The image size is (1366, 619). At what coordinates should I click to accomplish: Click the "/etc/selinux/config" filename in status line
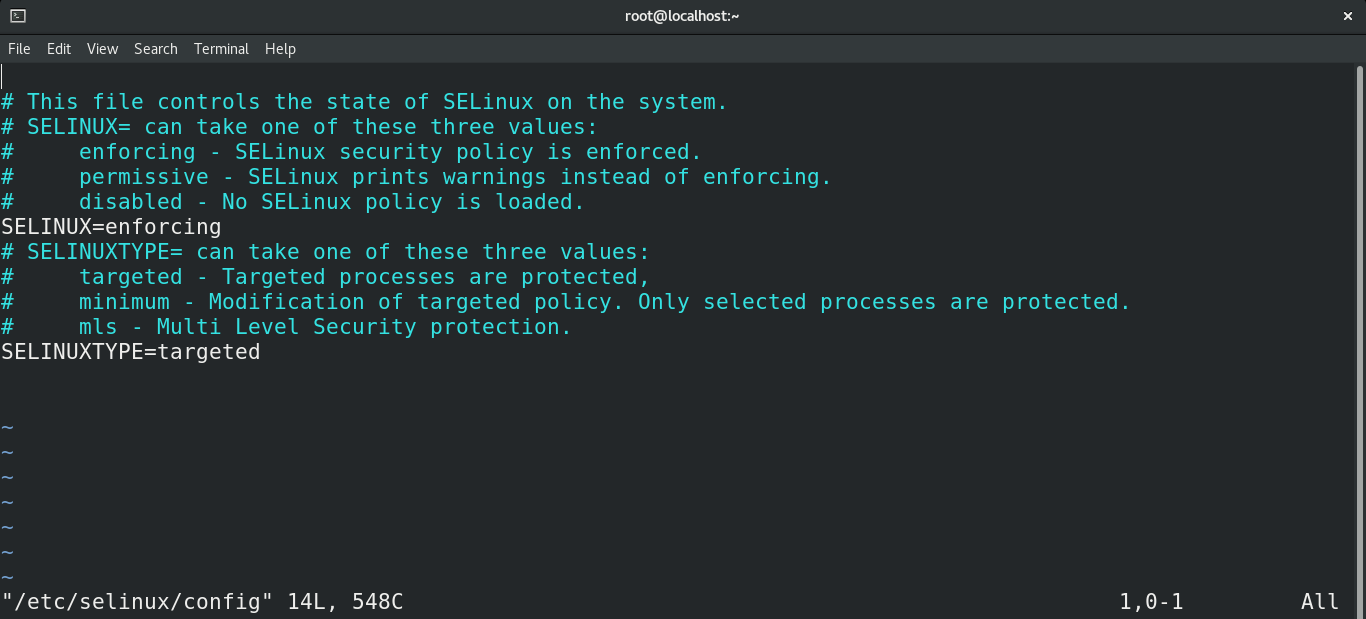pos(138,602)
